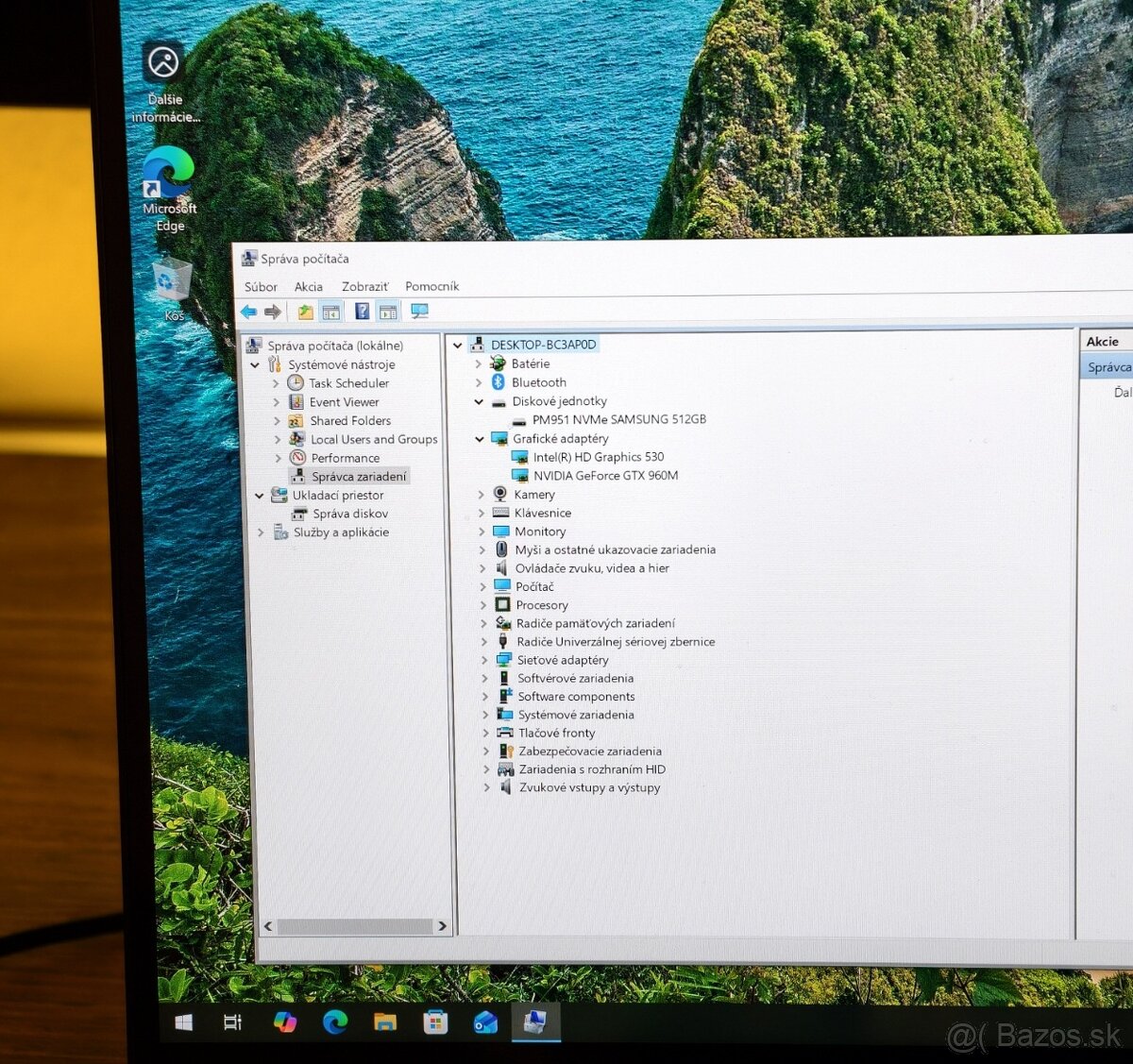Image resolution: width=1133 pixels, height=1064 pixels.
Task: Click the Batérie category icon
Action: [497, 363]
